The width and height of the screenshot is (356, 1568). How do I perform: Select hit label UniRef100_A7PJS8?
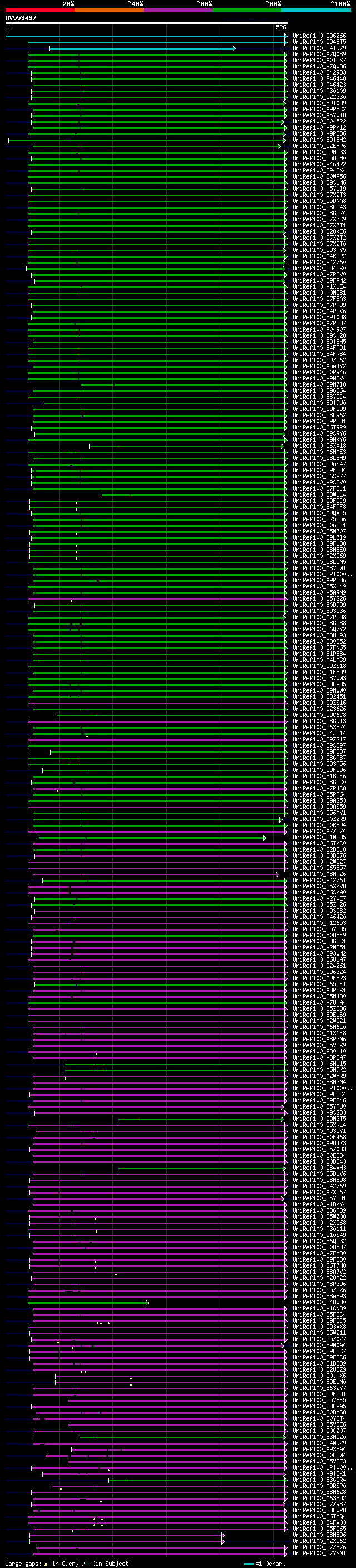319,788
